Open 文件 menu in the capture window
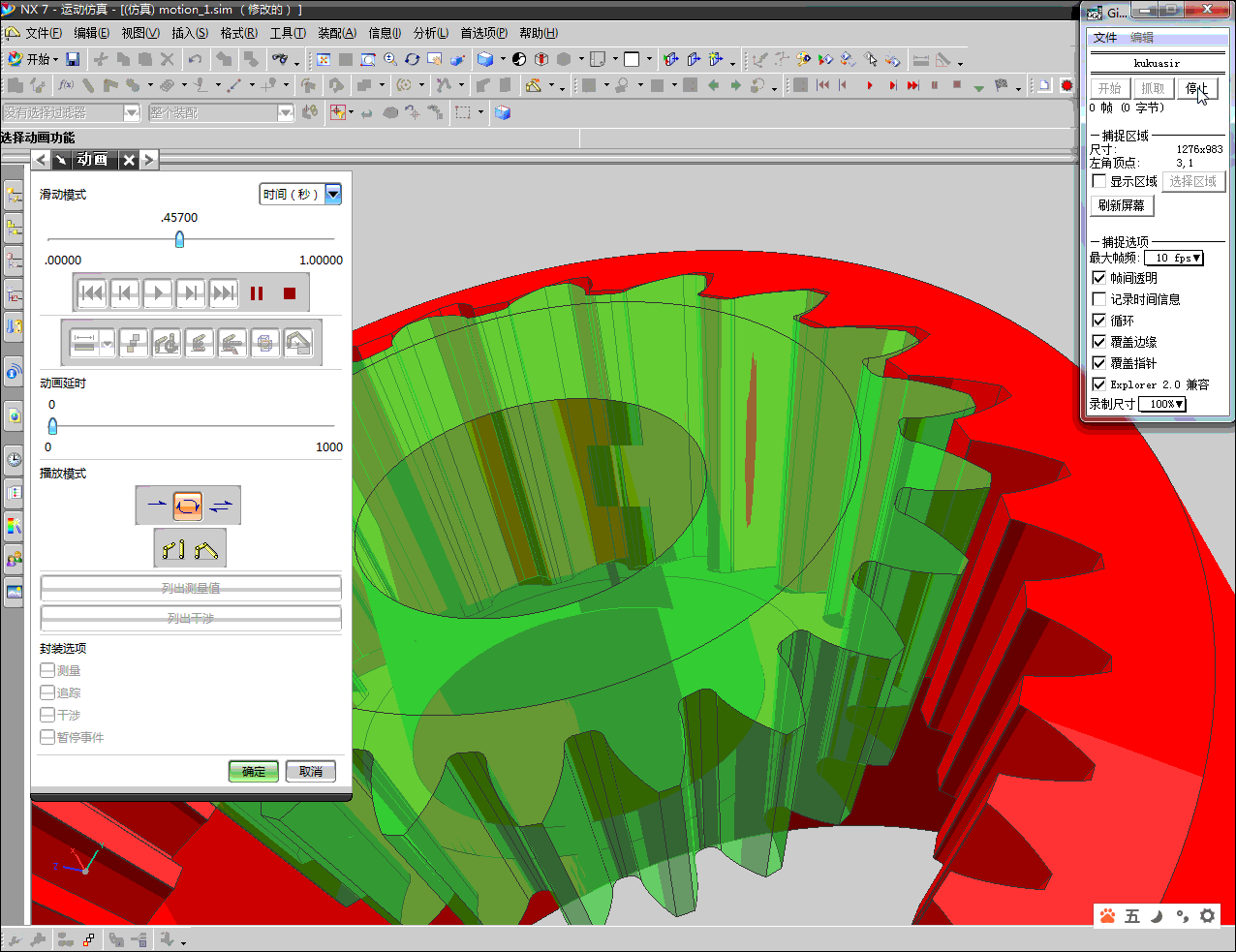Viewport: 1236px width, 952px height. click(1105, 38)
